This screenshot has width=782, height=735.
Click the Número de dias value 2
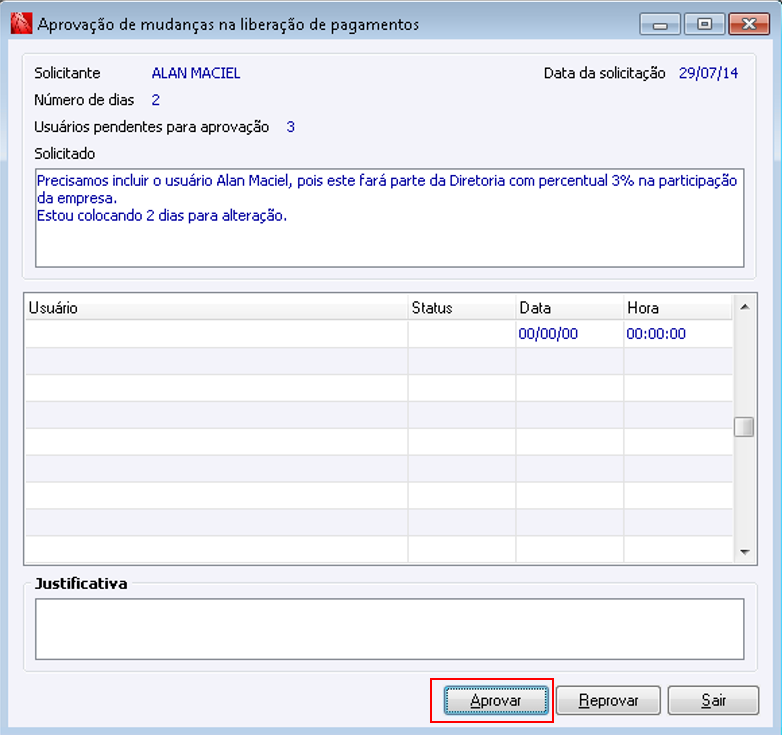[x=156, y=100]
